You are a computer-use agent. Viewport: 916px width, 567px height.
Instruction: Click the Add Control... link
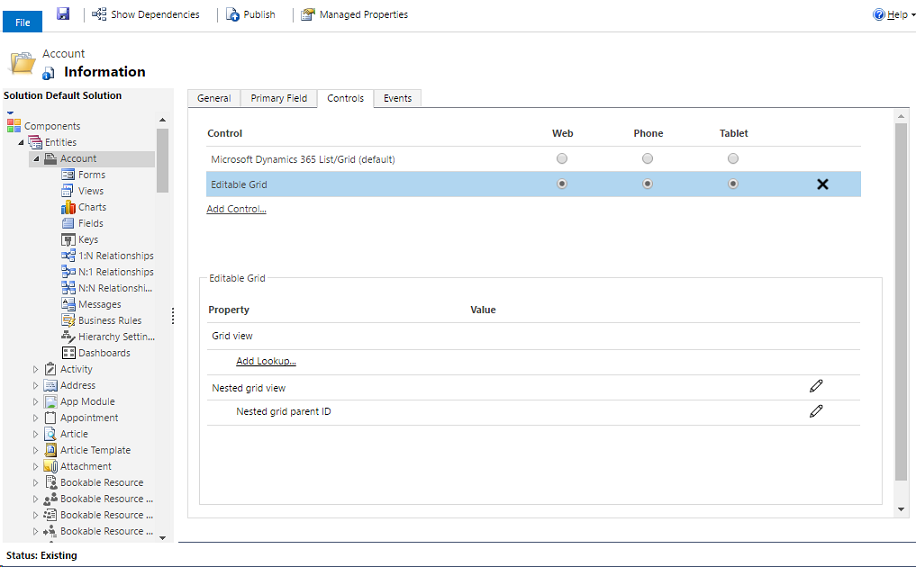[x=237, y=208]
